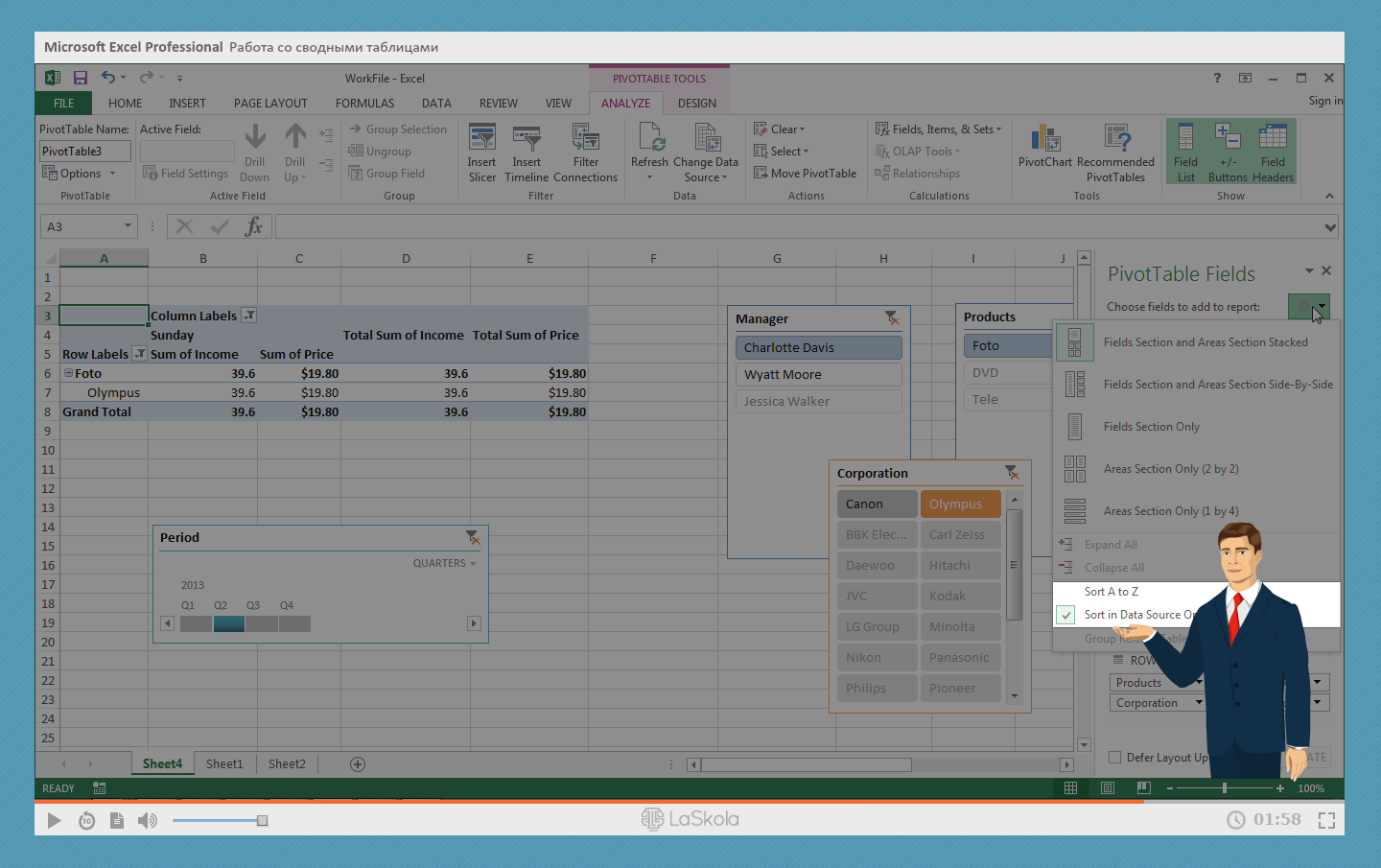Viewport: 1381px width, 868px height.
Task: Enable Defer Layout Update checkbox
Action: 1114,757
